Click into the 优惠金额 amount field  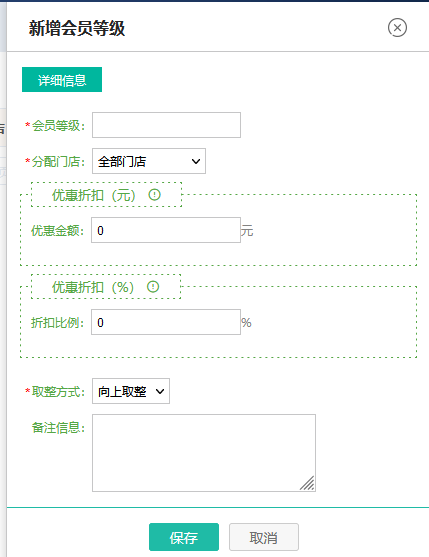point(166,230)
